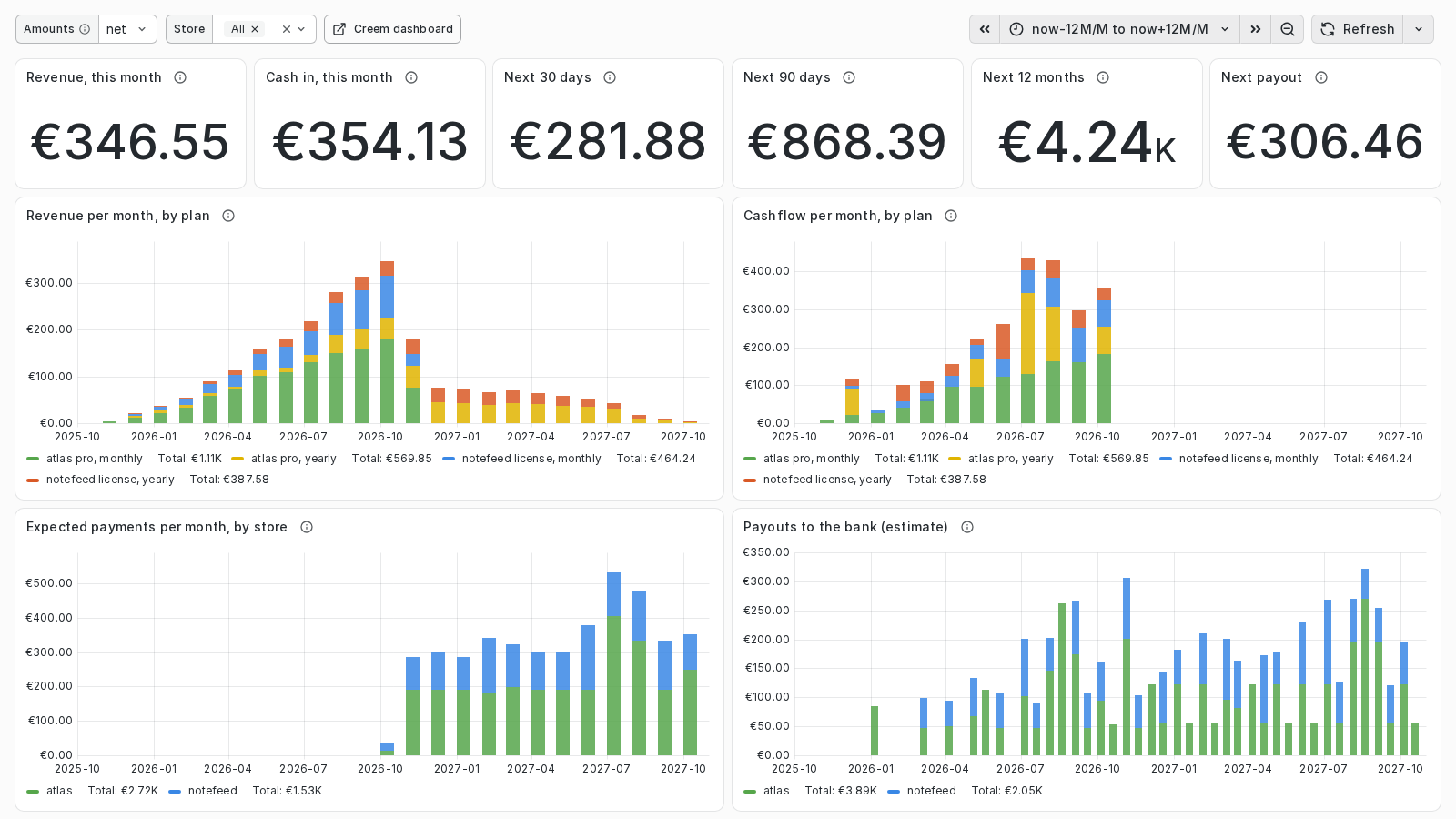The image size is (1456, 819).
Task: Zoom out the time range
Action: pyautogui.click(x=1288, y=29)
